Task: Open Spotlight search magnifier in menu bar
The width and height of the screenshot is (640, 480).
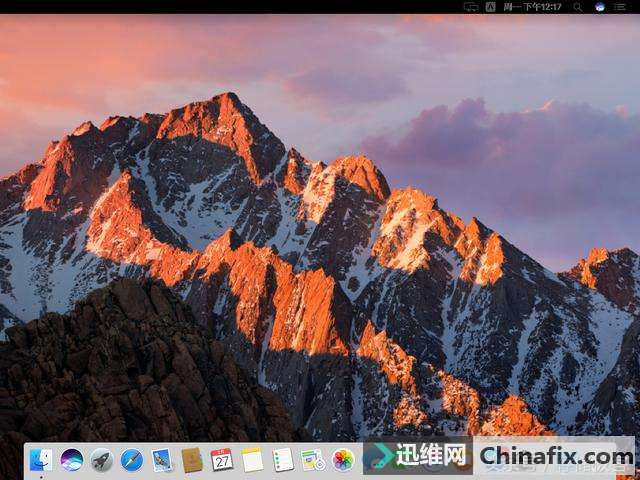Action: pos(578,7)
